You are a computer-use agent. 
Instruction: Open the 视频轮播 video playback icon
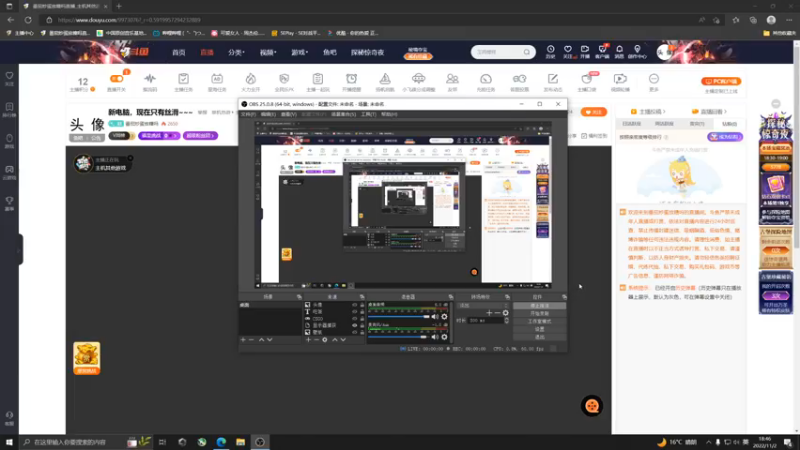620,79
